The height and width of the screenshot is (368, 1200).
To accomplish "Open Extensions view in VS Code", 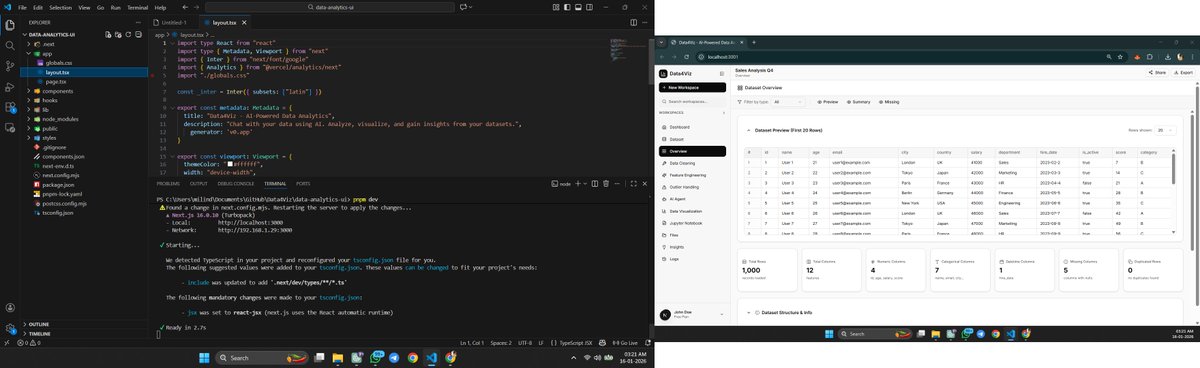I will [9, 107].
